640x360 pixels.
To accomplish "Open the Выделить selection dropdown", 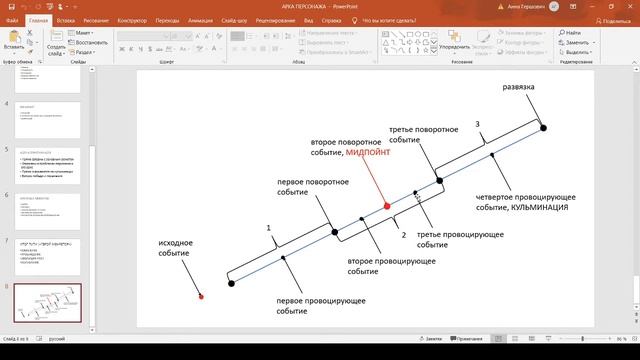I will coord(576,52).
